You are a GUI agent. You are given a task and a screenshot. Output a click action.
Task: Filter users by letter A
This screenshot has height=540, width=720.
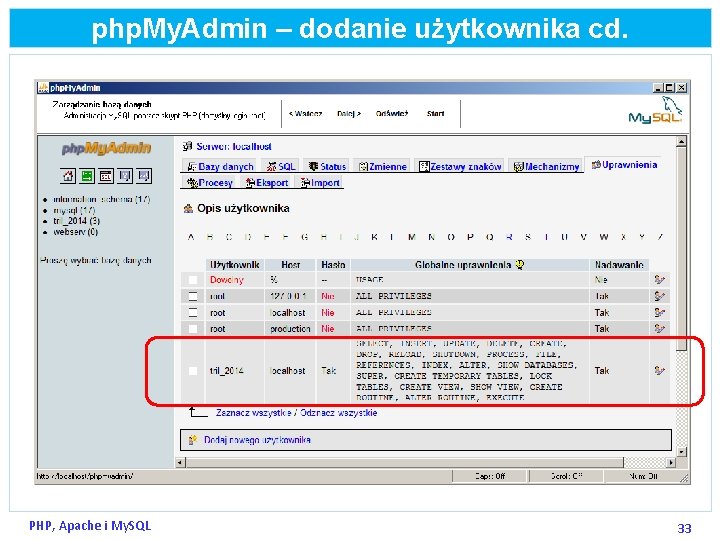pyautogui.click(x=191, y=237)
